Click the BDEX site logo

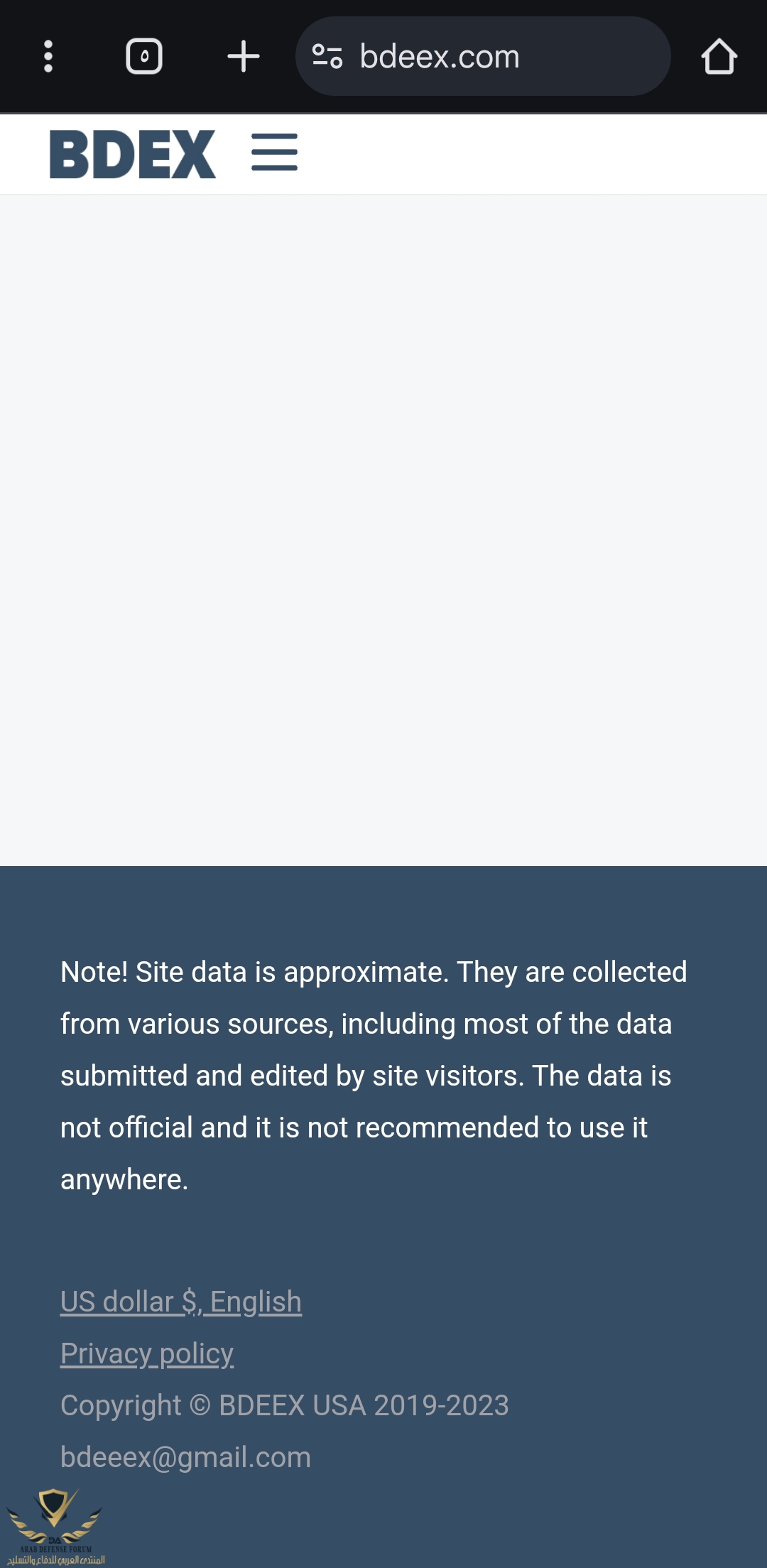132,153
